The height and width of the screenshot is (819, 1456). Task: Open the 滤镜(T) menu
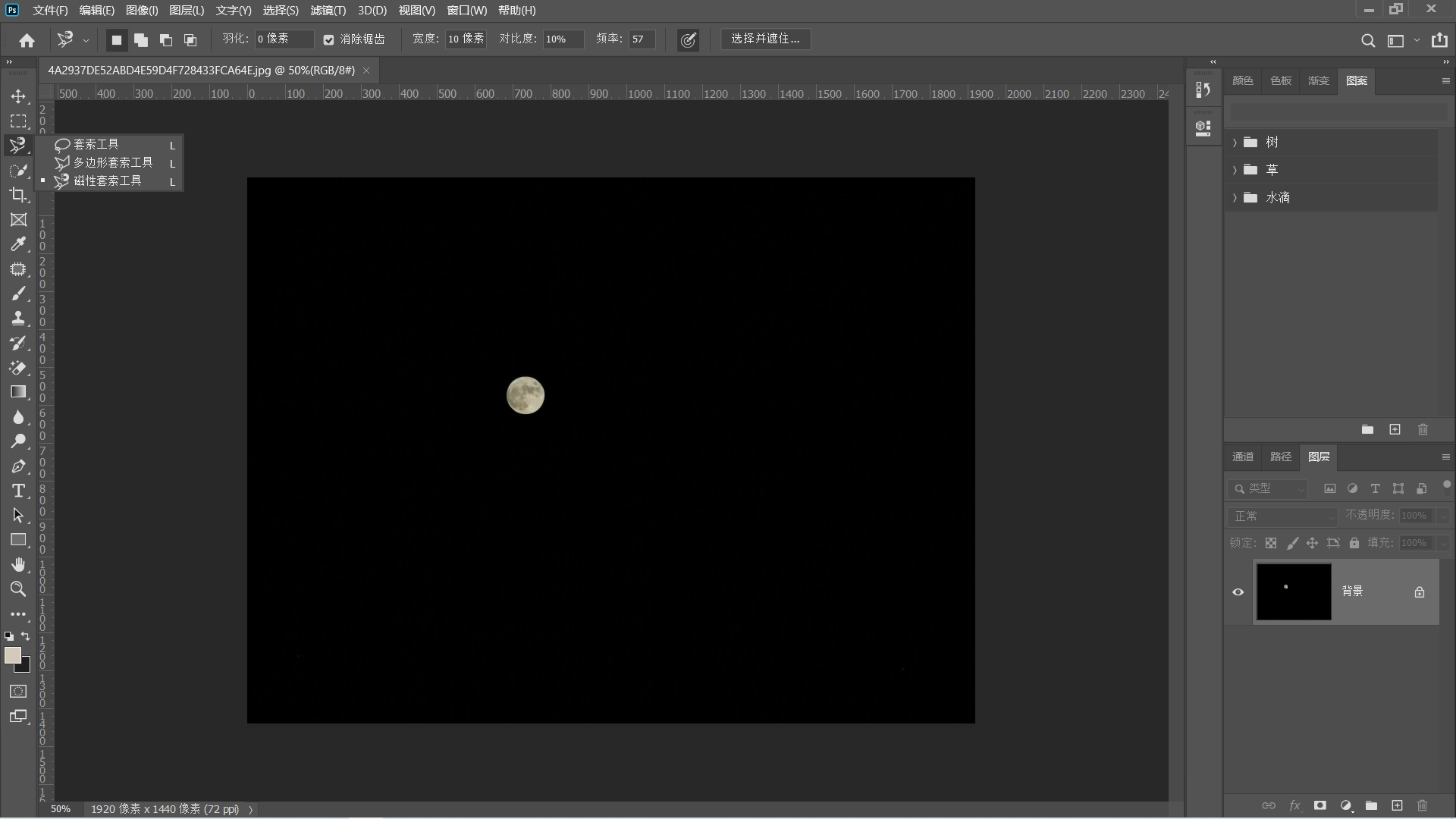(328, 11)
